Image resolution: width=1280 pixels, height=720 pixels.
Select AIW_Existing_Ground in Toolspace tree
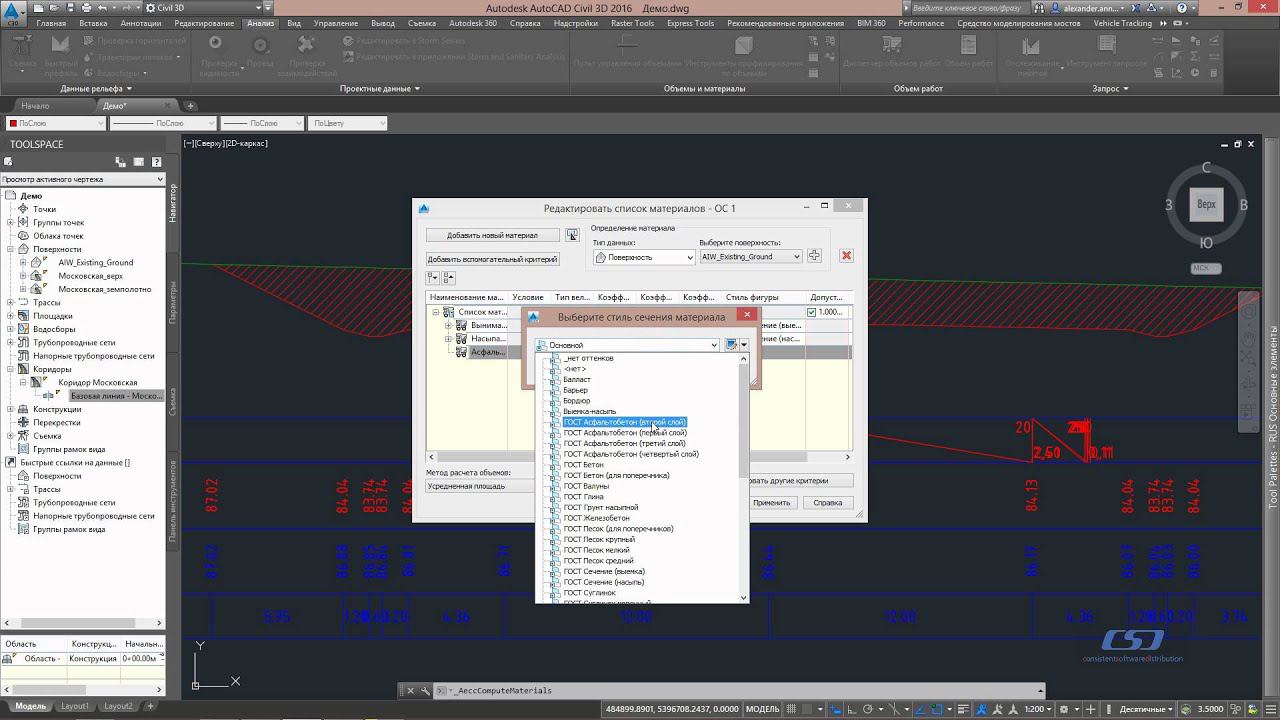[x=96, y=263]
